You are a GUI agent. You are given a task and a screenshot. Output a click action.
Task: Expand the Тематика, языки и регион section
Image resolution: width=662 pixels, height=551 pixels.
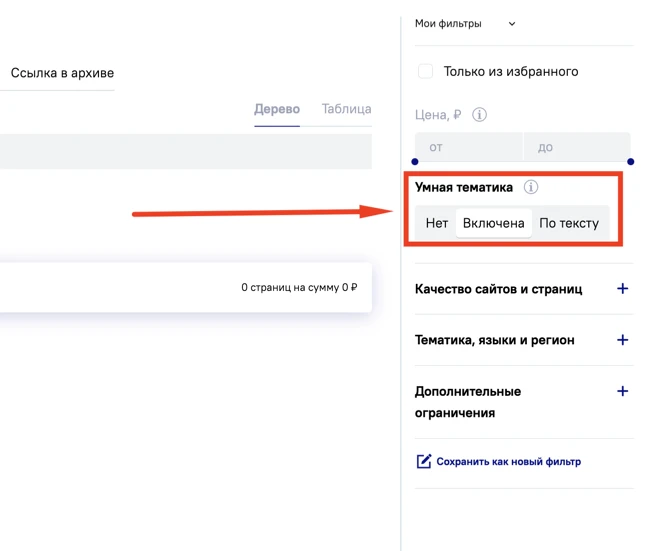coord(622,340)
